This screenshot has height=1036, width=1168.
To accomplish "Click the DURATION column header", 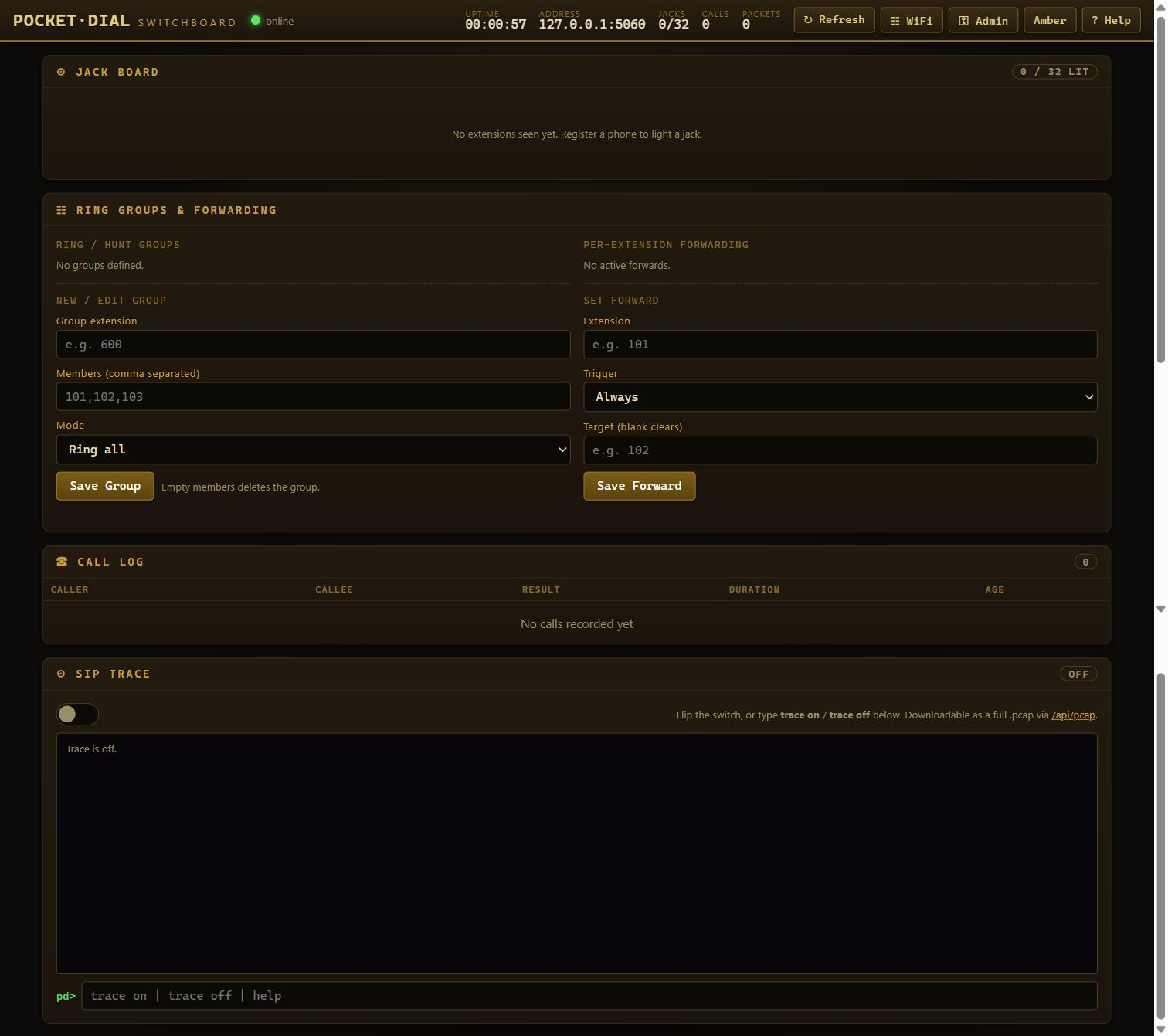I will (754, 589).
